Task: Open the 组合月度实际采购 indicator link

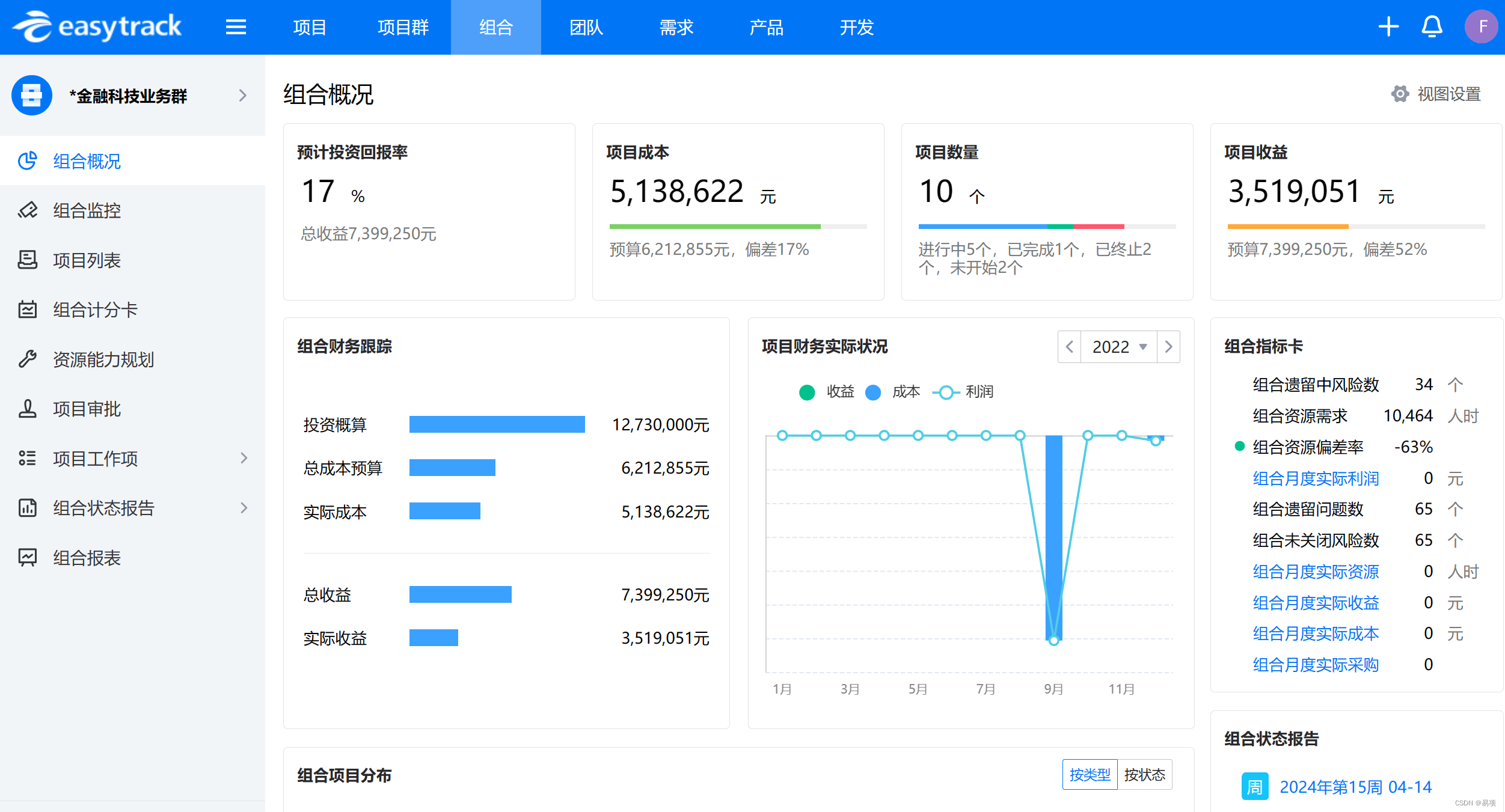Action: pos(1316,665)
